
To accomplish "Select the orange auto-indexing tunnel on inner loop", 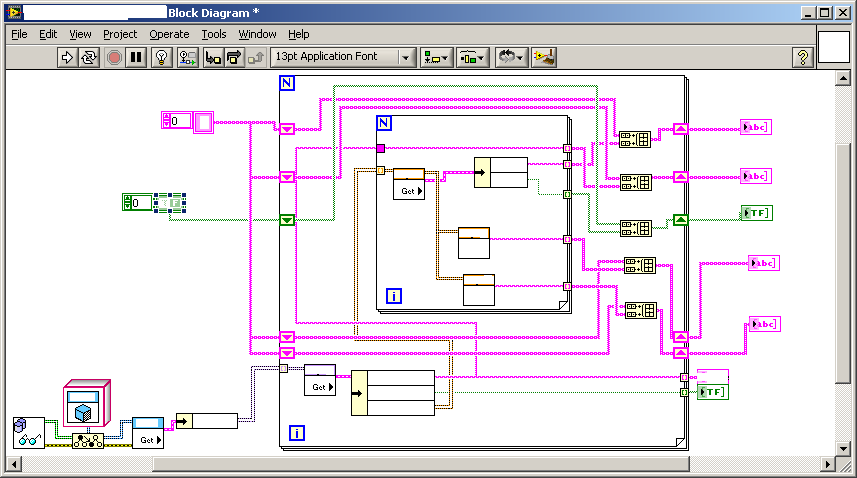I will 381,170.
